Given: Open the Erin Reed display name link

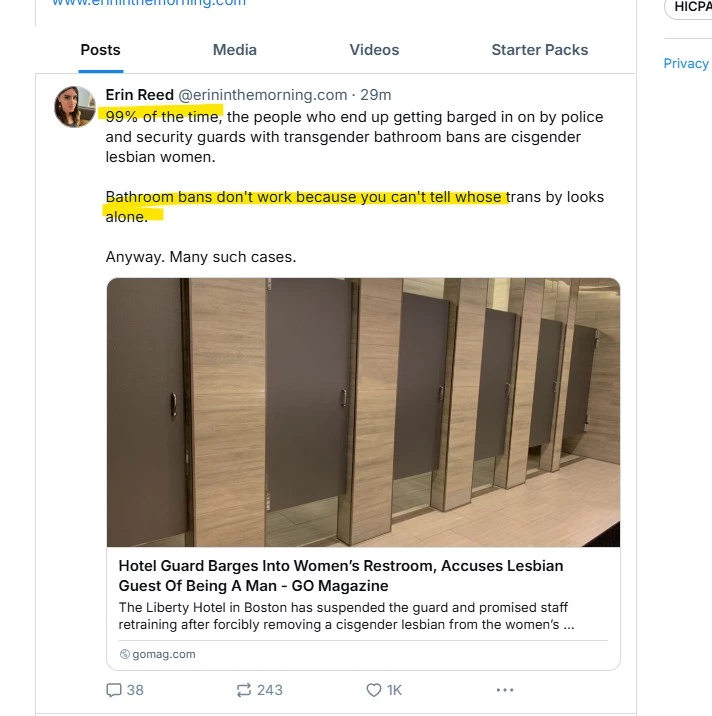Looking at the screenshot, I should tap(139, 95).
